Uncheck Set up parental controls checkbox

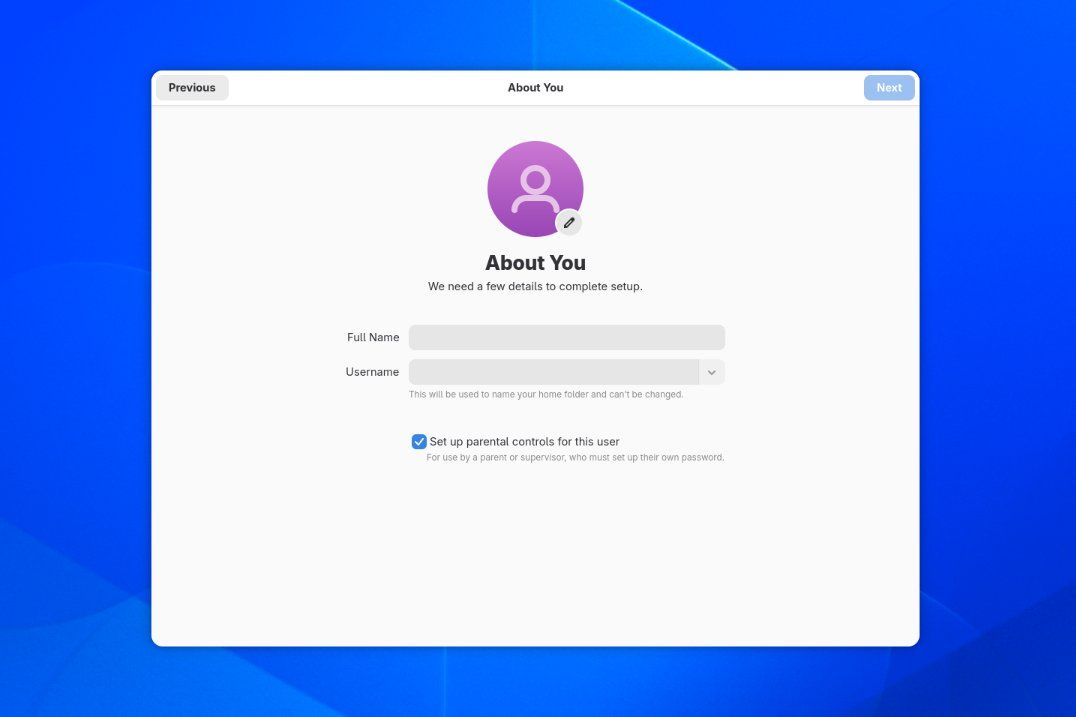click(x=419, y=442)
